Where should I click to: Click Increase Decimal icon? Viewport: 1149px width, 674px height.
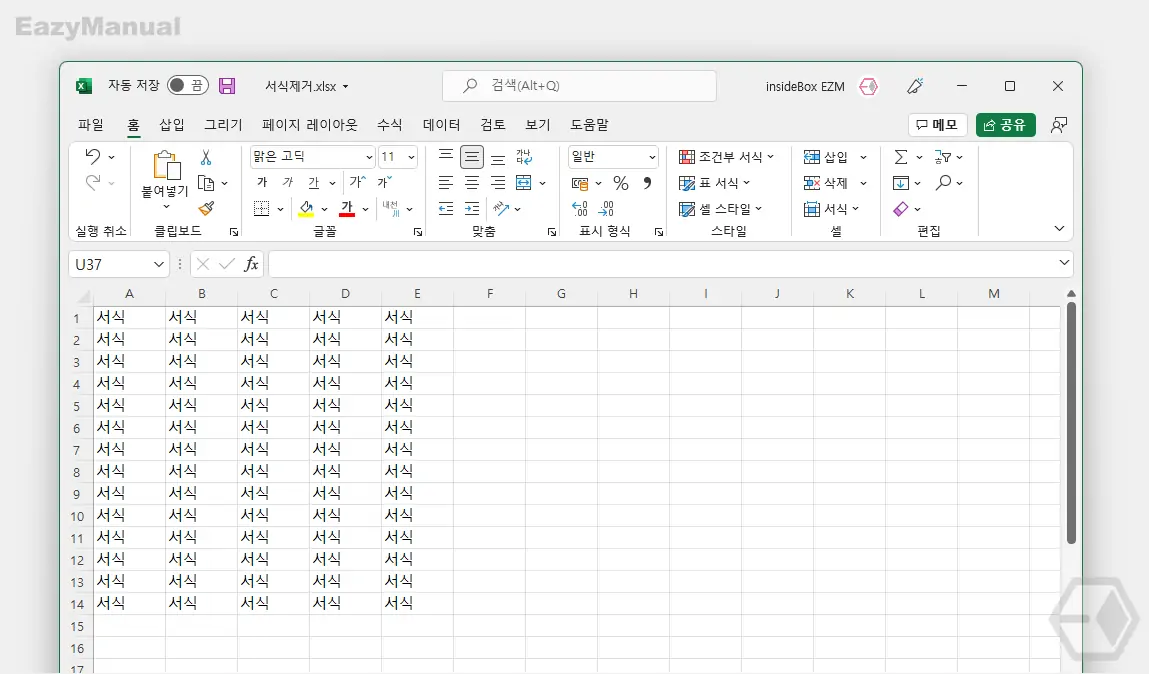coord(580,209)
